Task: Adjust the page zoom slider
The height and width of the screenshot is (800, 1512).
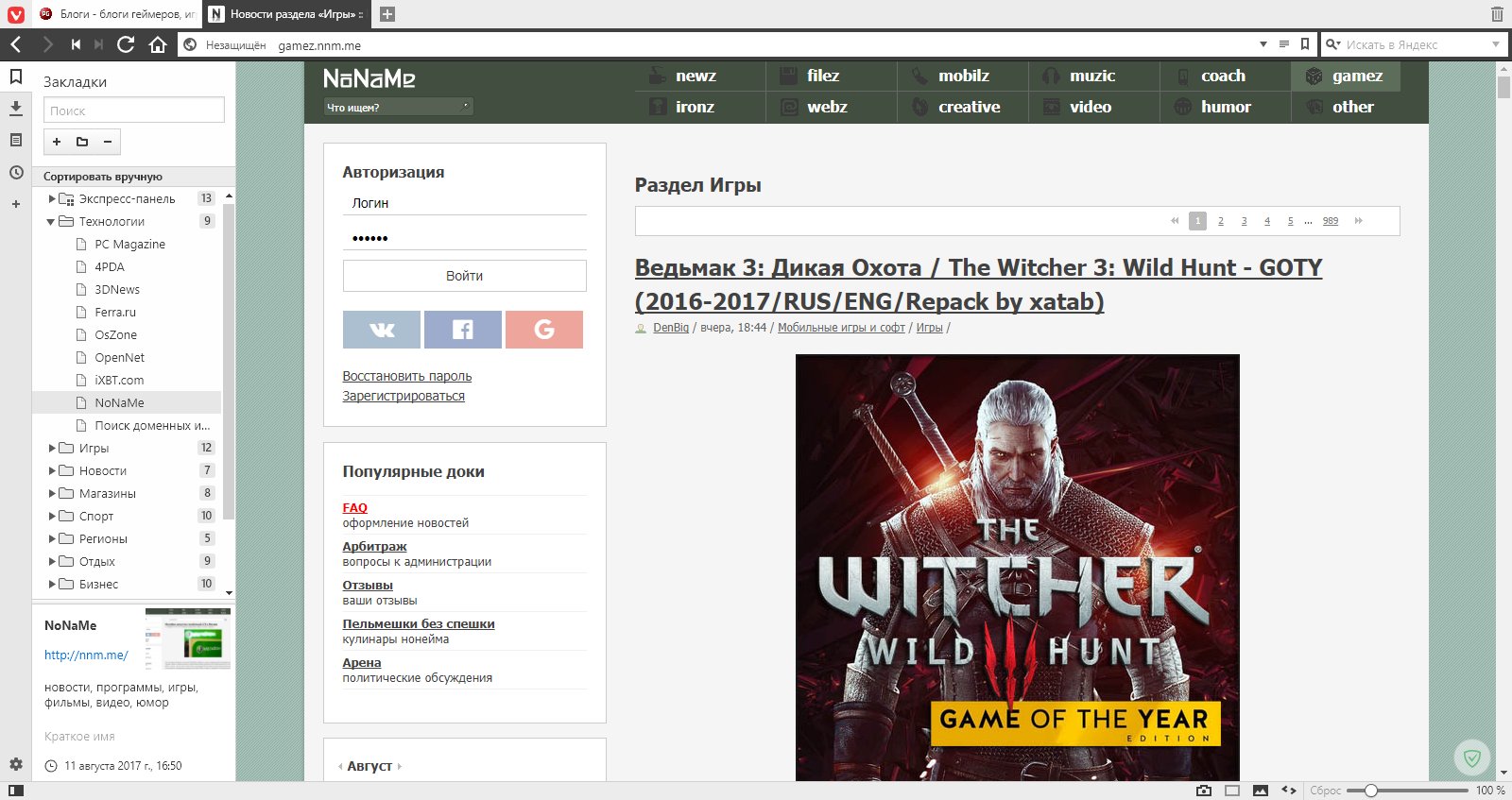Action: coord(1407,791)
